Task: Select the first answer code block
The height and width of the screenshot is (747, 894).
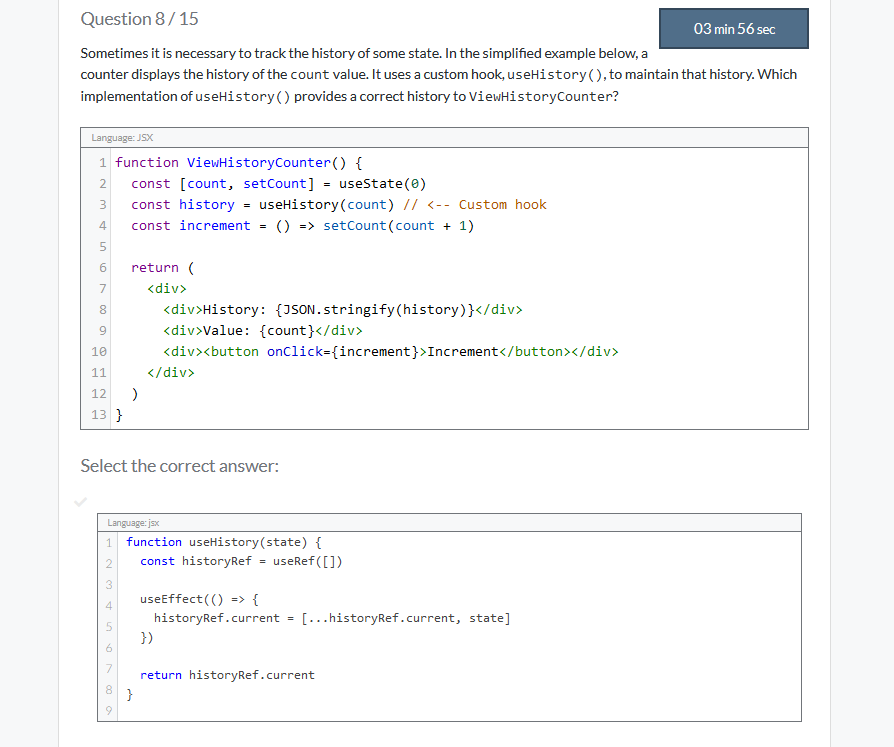Action: 449,618
